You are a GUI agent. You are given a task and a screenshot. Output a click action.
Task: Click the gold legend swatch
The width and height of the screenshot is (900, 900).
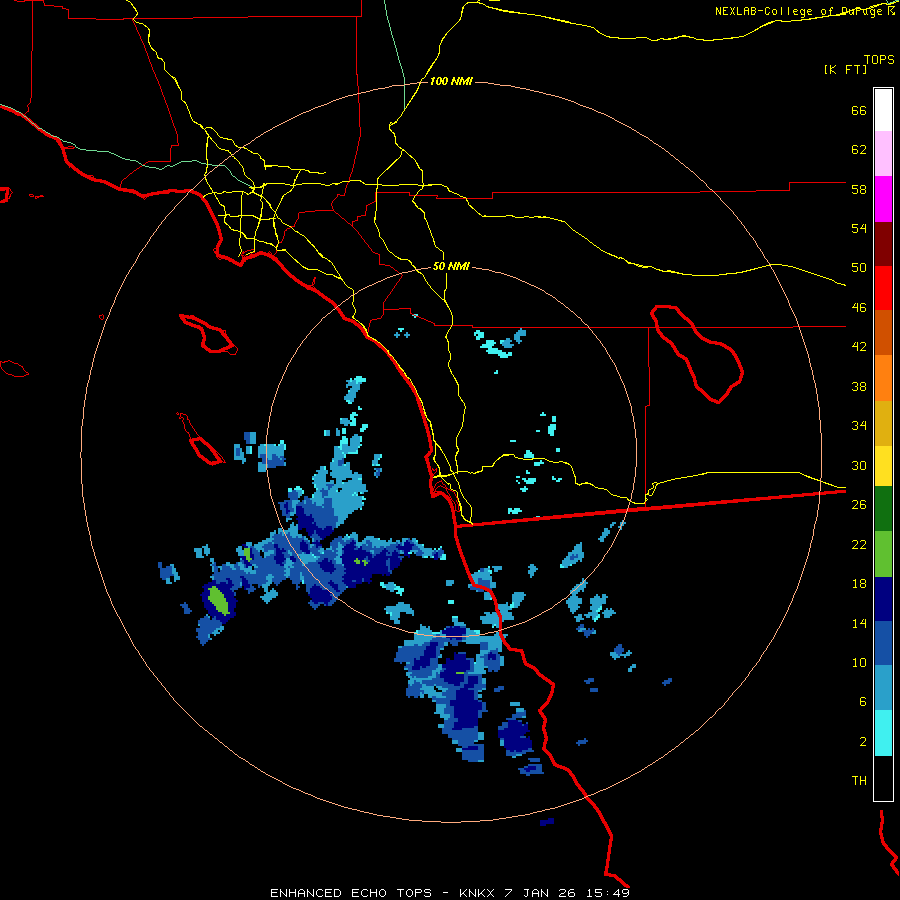[883, 423]
